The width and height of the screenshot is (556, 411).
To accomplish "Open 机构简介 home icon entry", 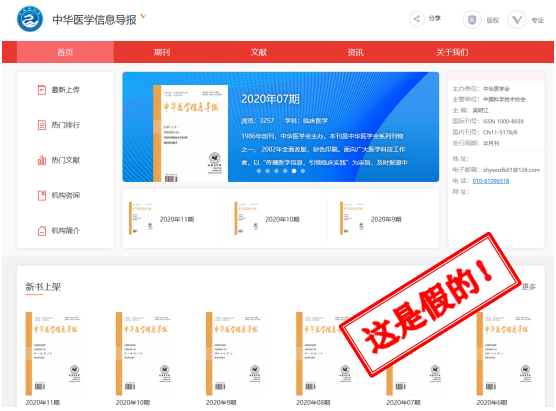I will [x=59, y=231].
